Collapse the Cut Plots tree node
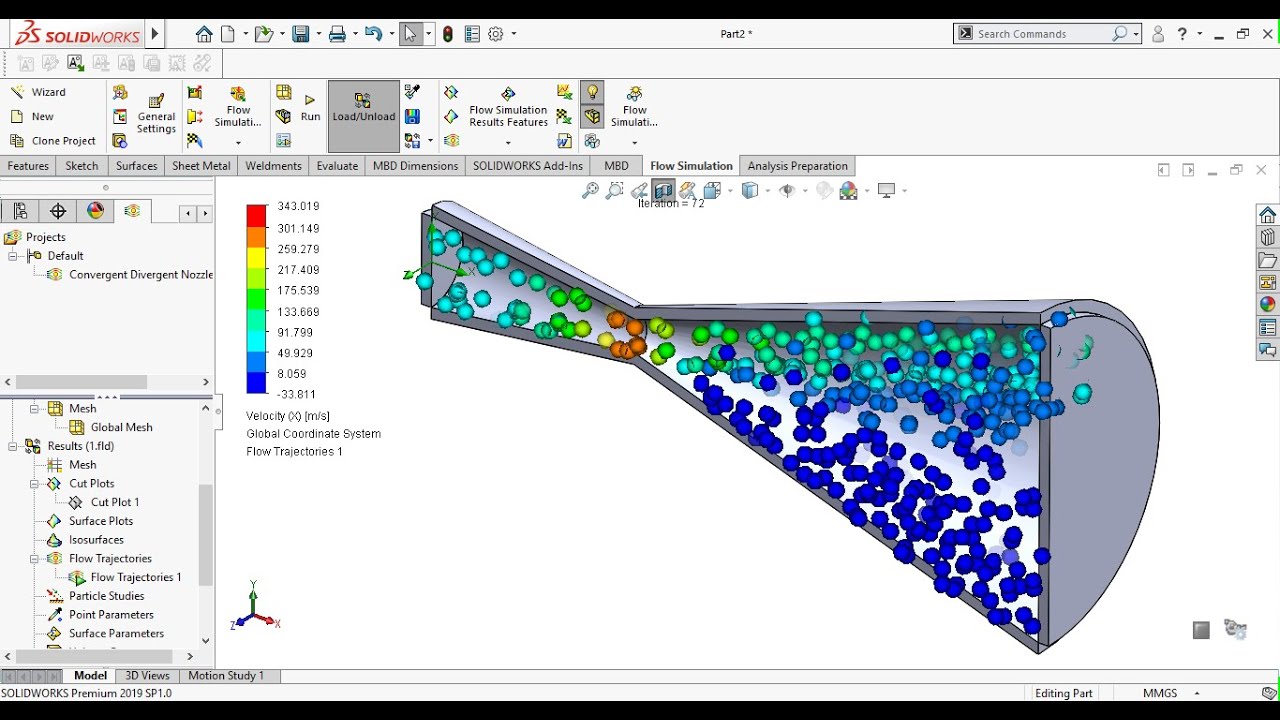1280x720 pixels. (34, 484)
